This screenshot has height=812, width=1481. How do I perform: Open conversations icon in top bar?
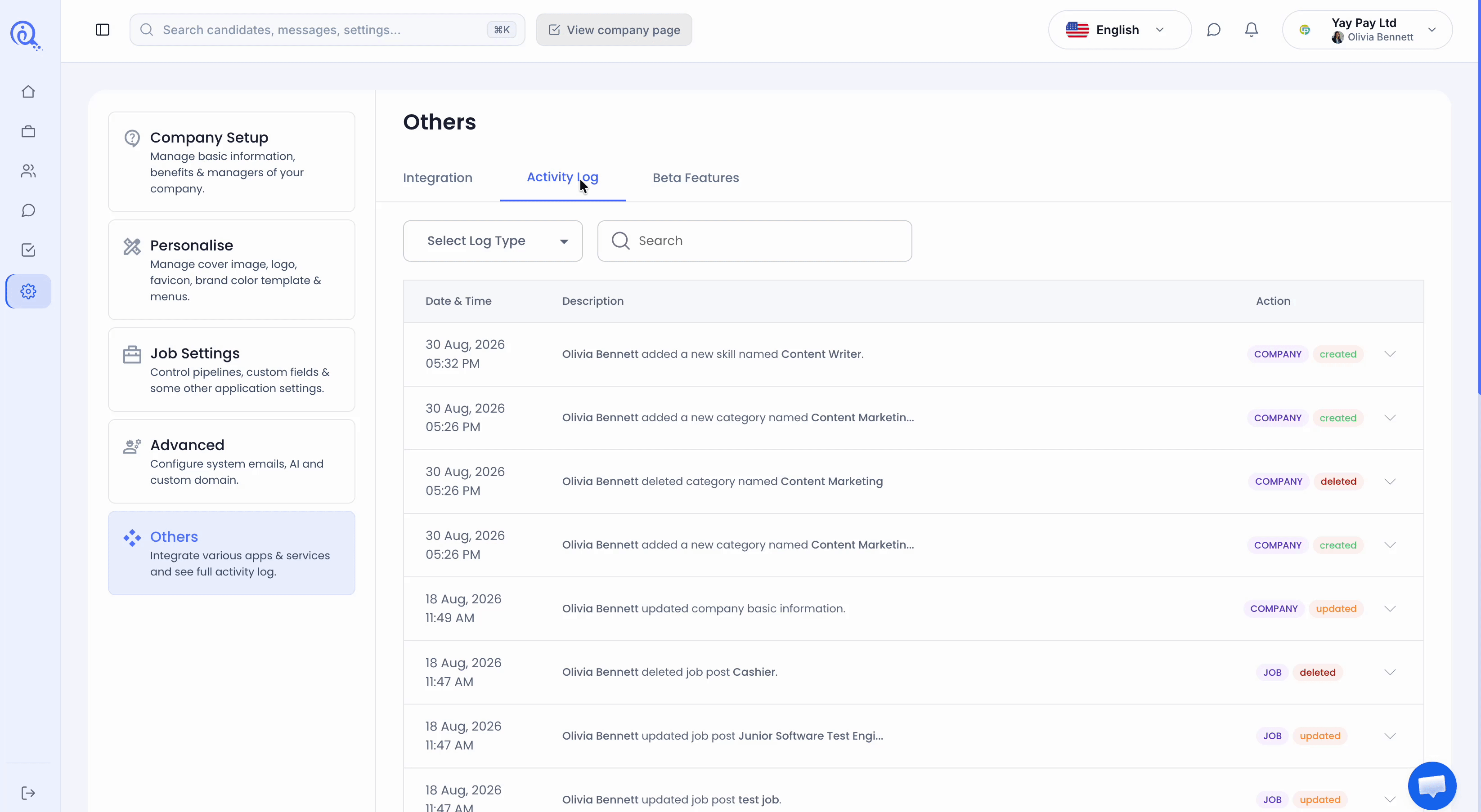pyautogui.click(x=1214, y=30)
